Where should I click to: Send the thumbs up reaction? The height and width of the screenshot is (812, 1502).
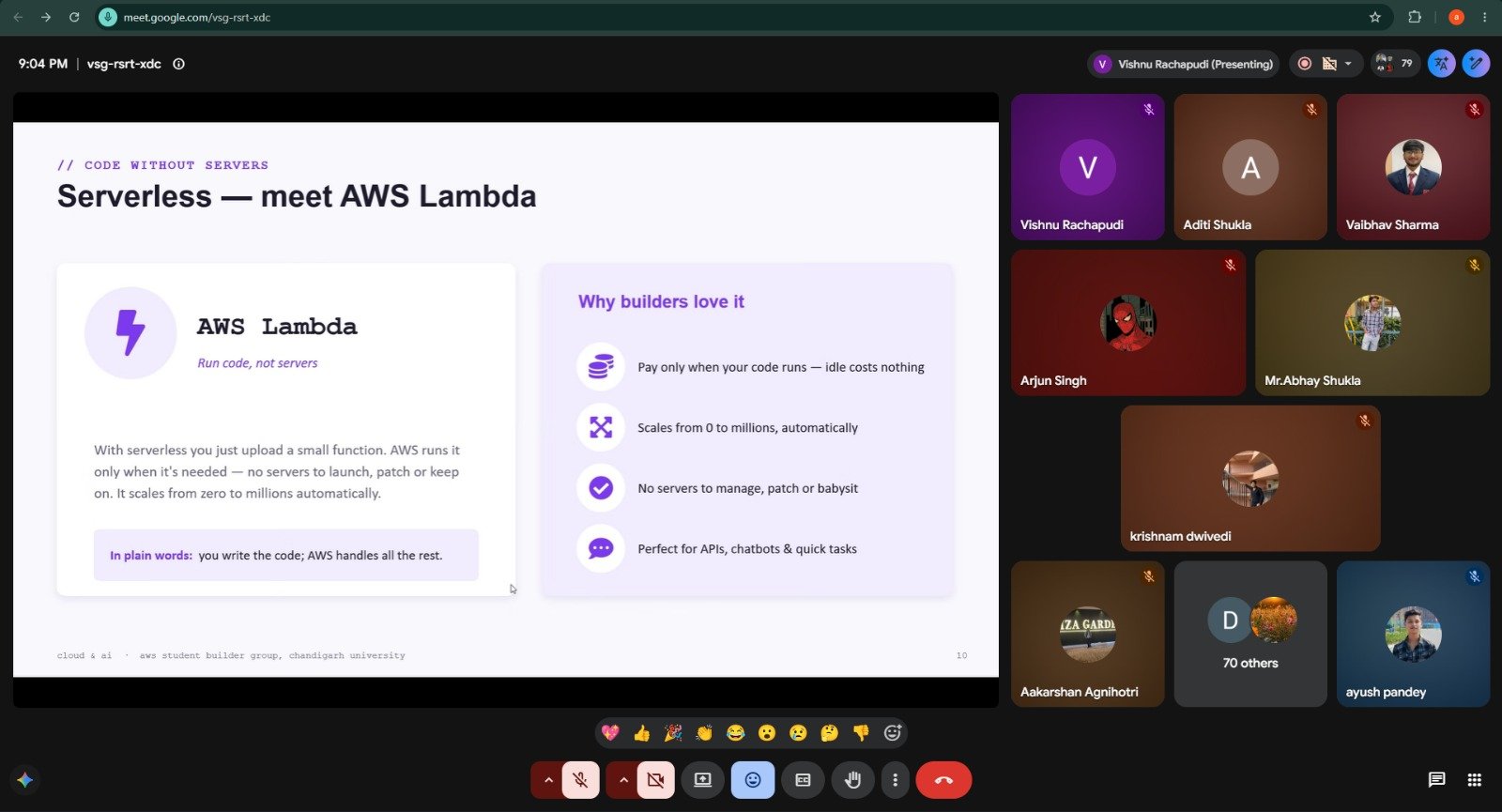[x=642, y=733]
